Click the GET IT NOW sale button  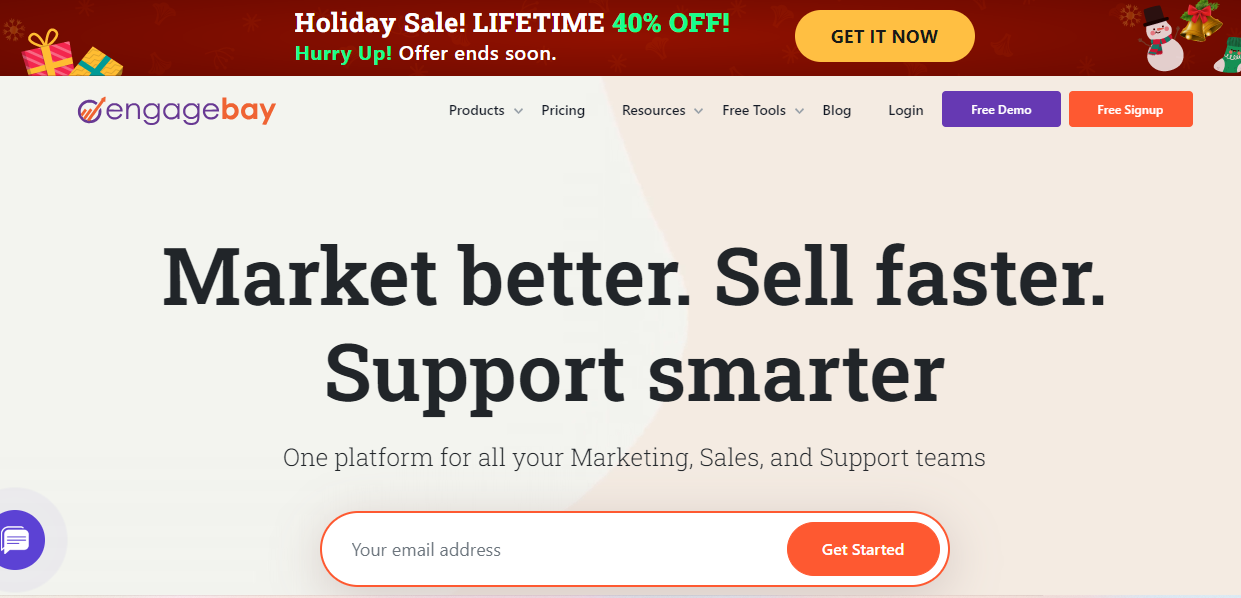[884, 37]
